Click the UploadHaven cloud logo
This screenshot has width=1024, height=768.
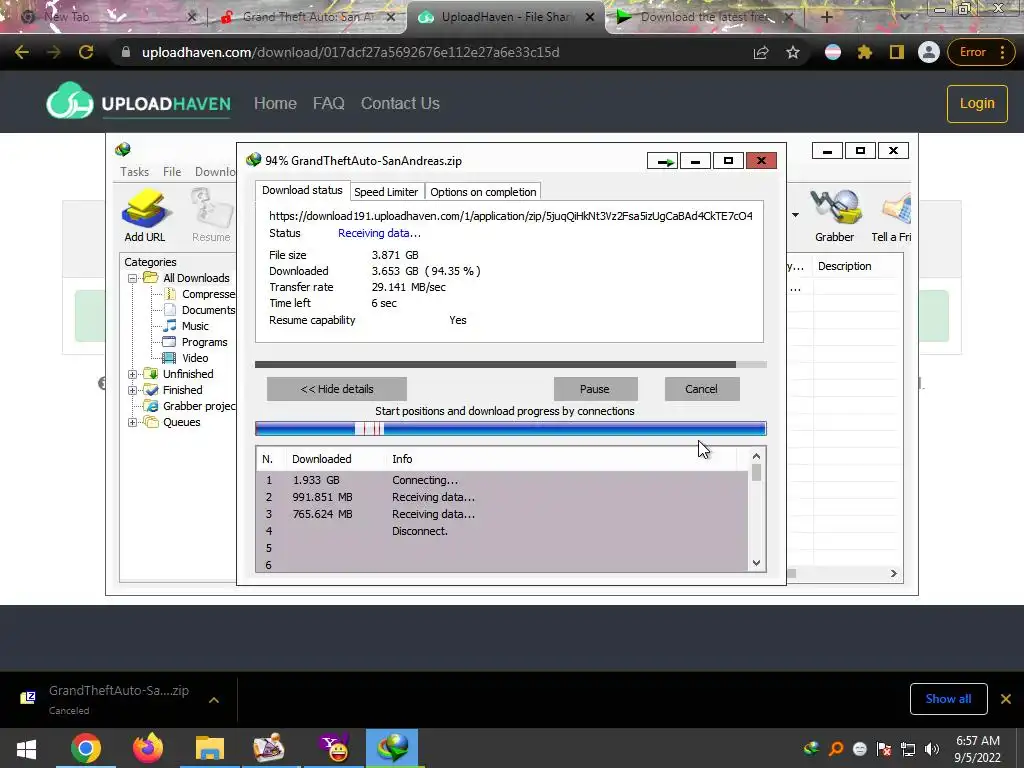coord(70,101)
